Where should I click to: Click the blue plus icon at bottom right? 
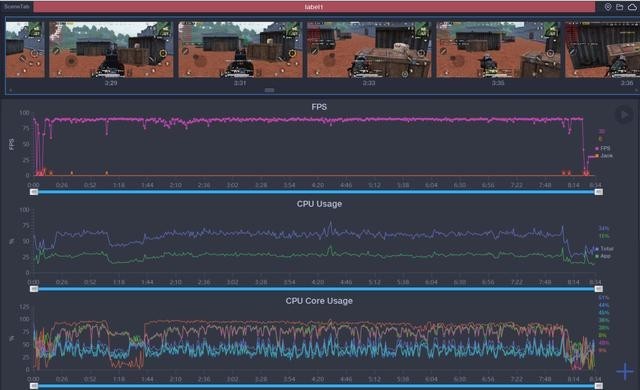625,371
